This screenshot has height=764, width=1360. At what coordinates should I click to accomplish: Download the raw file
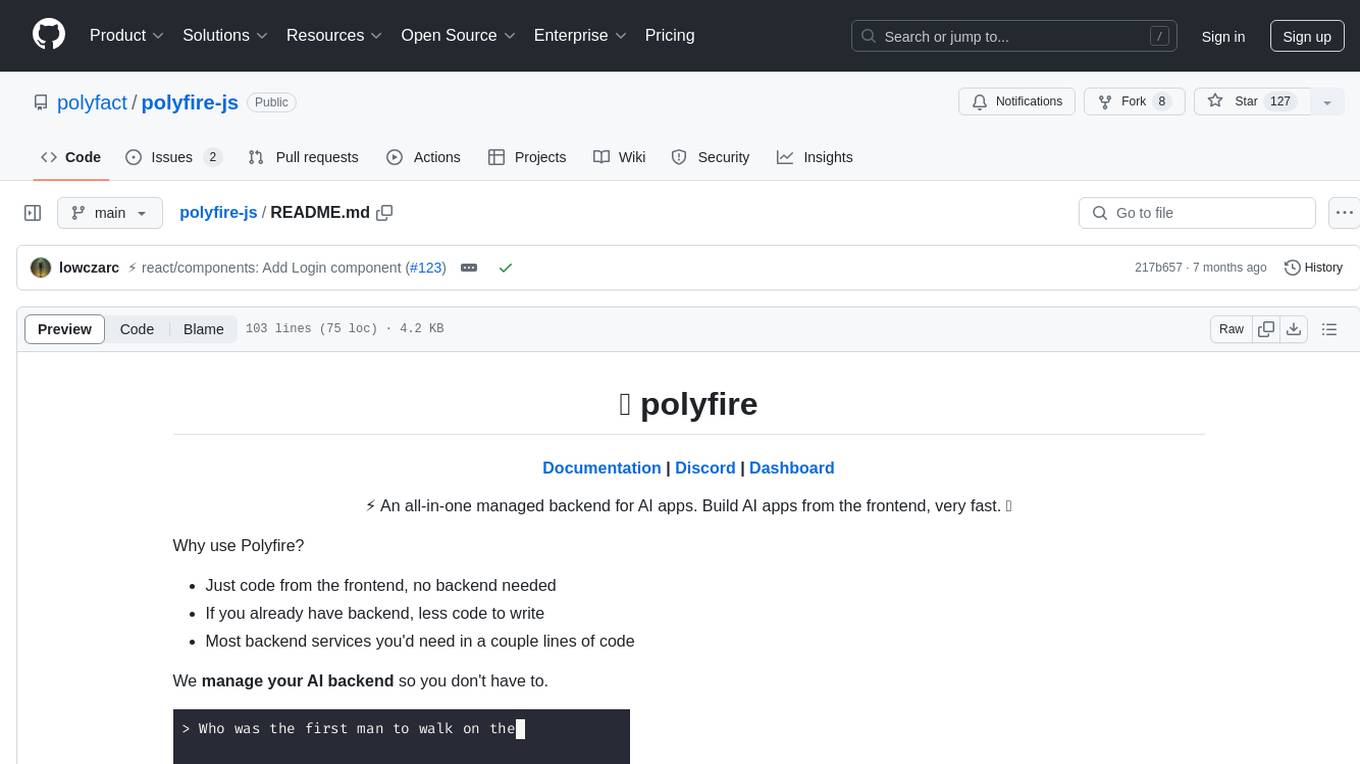coord(1293,329)
